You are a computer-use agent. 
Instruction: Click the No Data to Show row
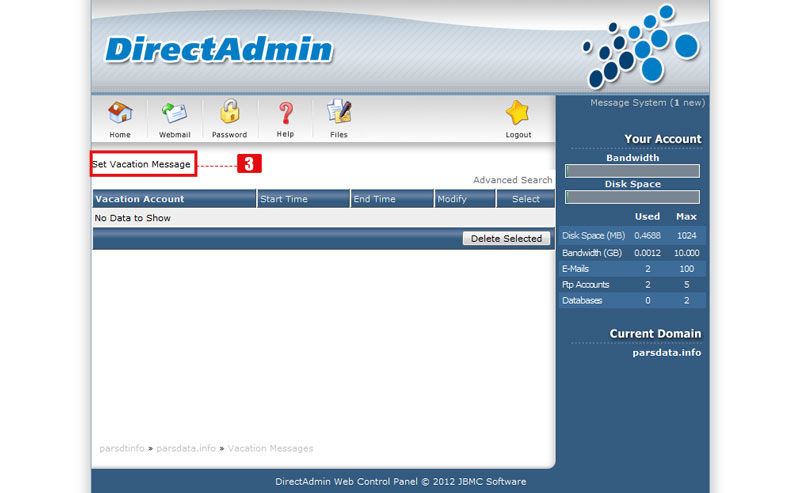(323, 218)
